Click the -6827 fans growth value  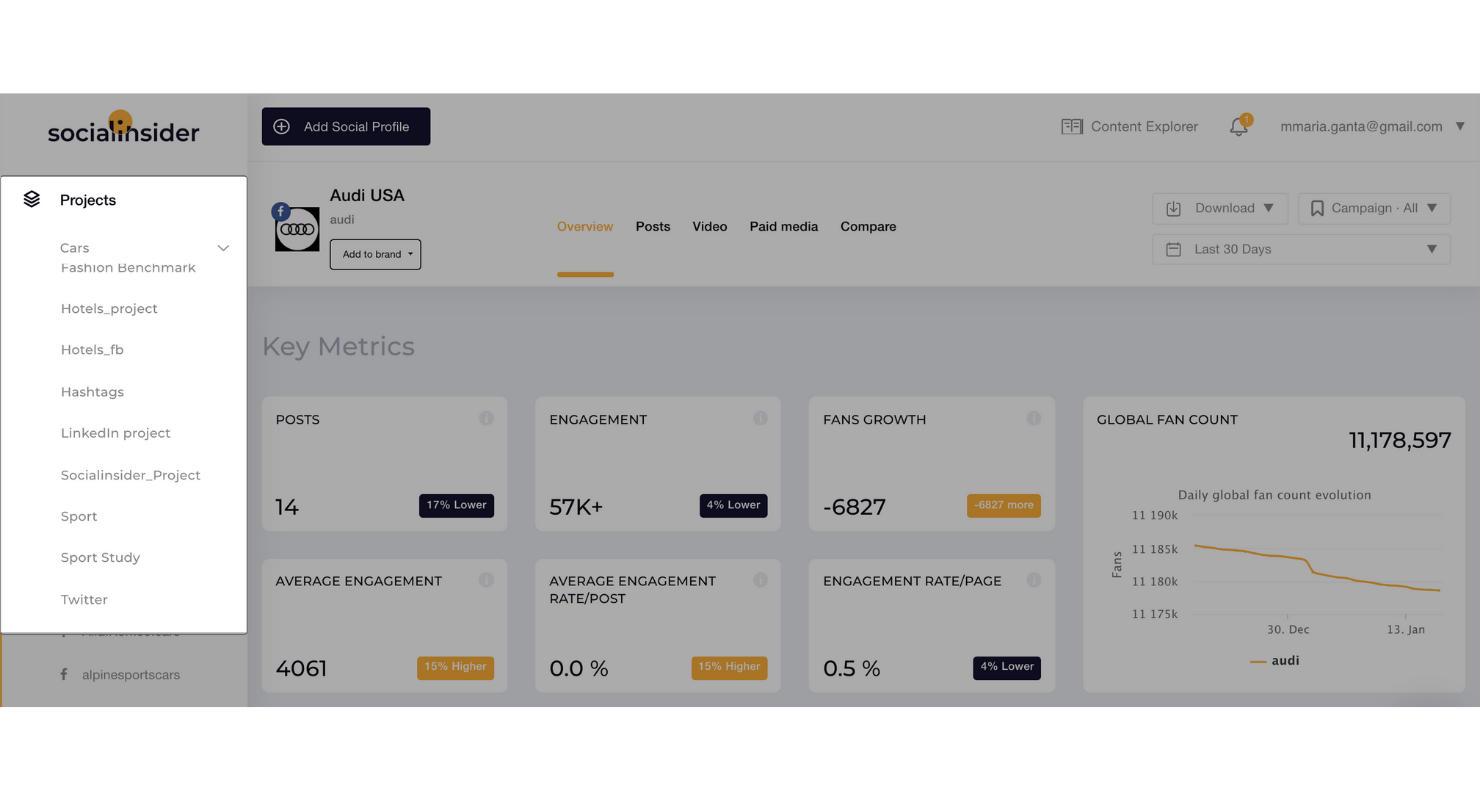[x=854, y=507]
